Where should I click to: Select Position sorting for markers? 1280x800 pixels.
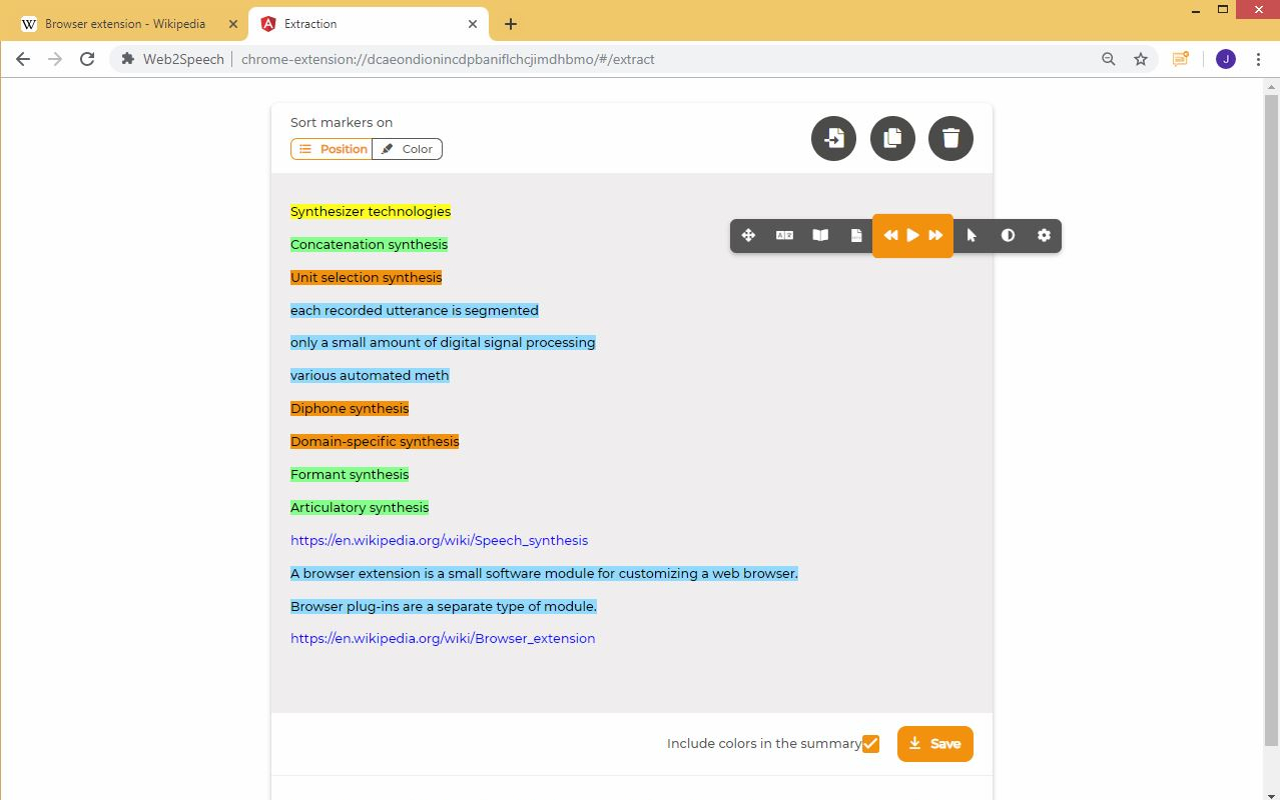331,148
